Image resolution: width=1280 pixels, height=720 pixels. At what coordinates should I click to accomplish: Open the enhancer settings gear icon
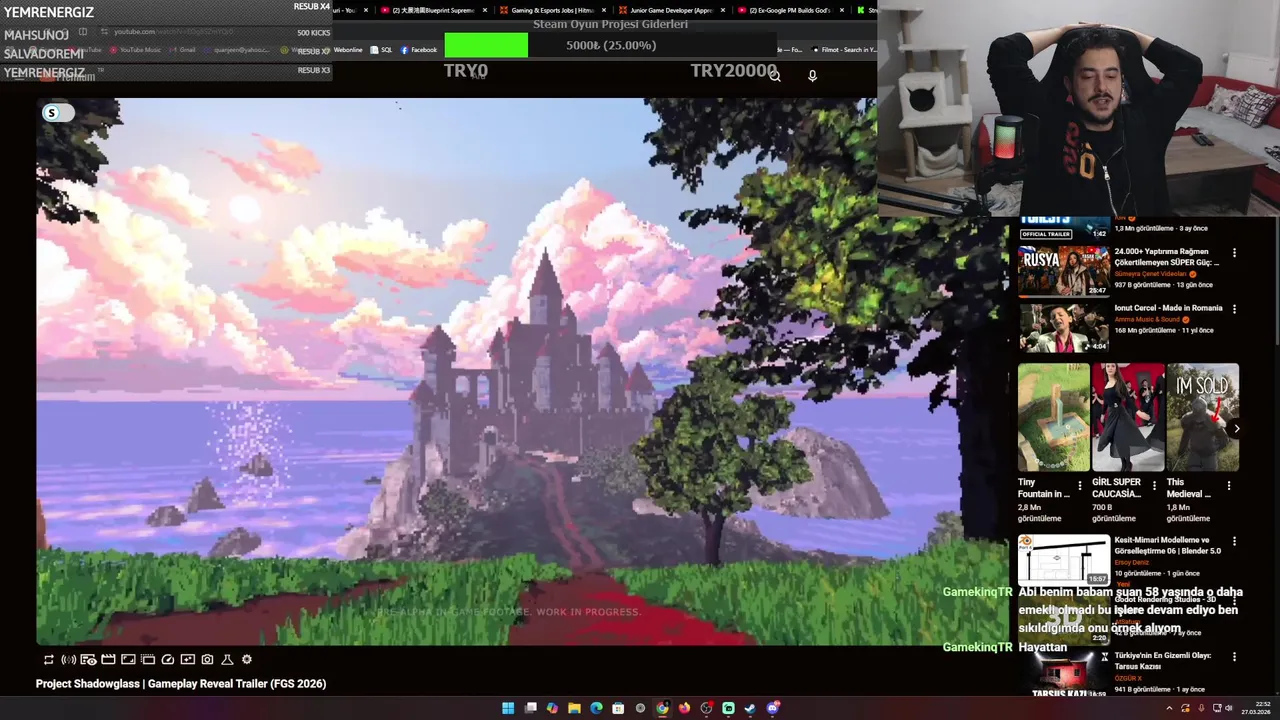(x=247, y=660)
